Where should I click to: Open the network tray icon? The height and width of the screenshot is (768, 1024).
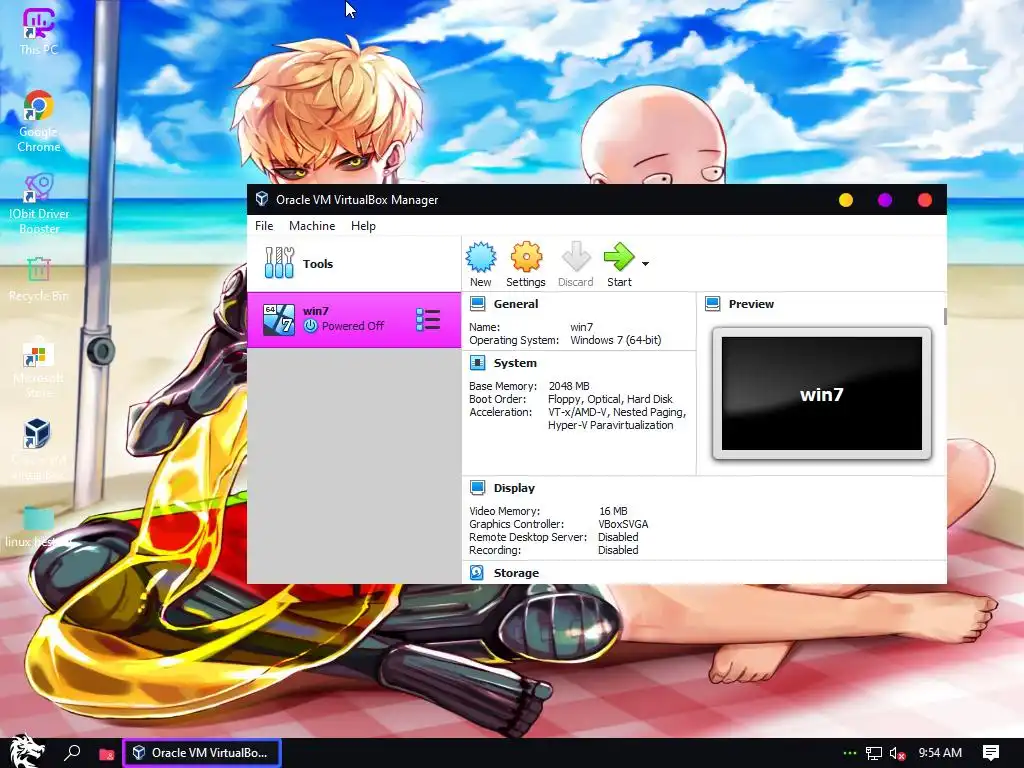[874, 753]
